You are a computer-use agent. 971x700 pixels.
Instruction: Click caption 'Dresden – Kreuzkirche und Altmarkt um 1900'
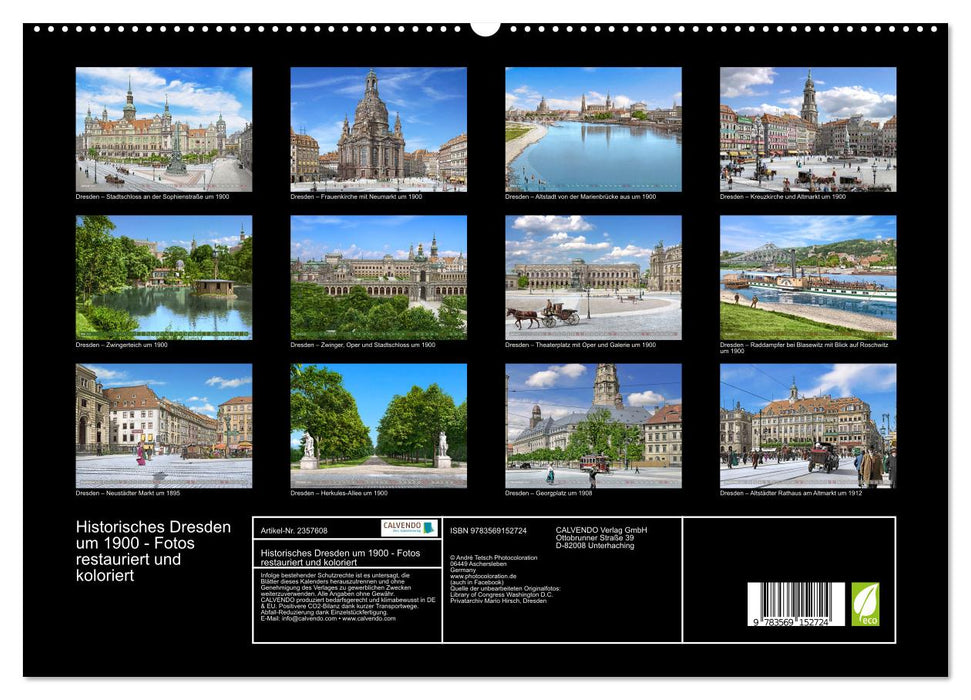pos(783,197)
